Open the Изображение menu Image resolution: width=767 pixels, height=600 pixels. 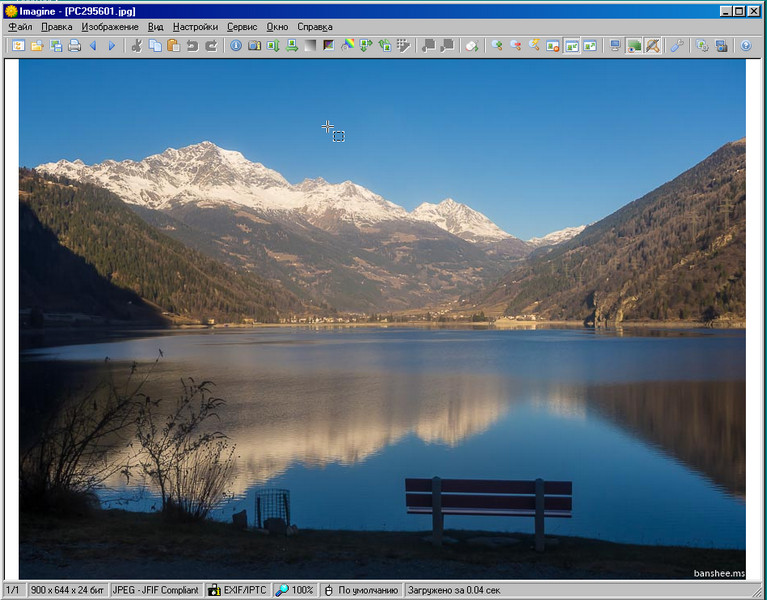[110, 27]
